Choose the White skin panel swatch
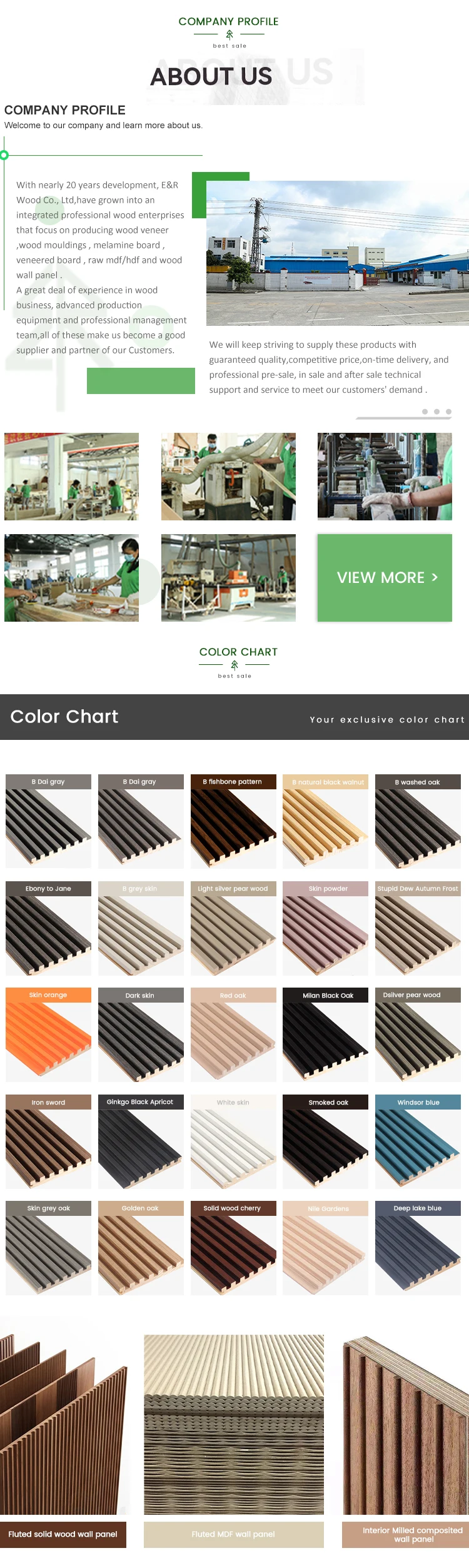The image size is (469, 1568). tap(233, 1141)
